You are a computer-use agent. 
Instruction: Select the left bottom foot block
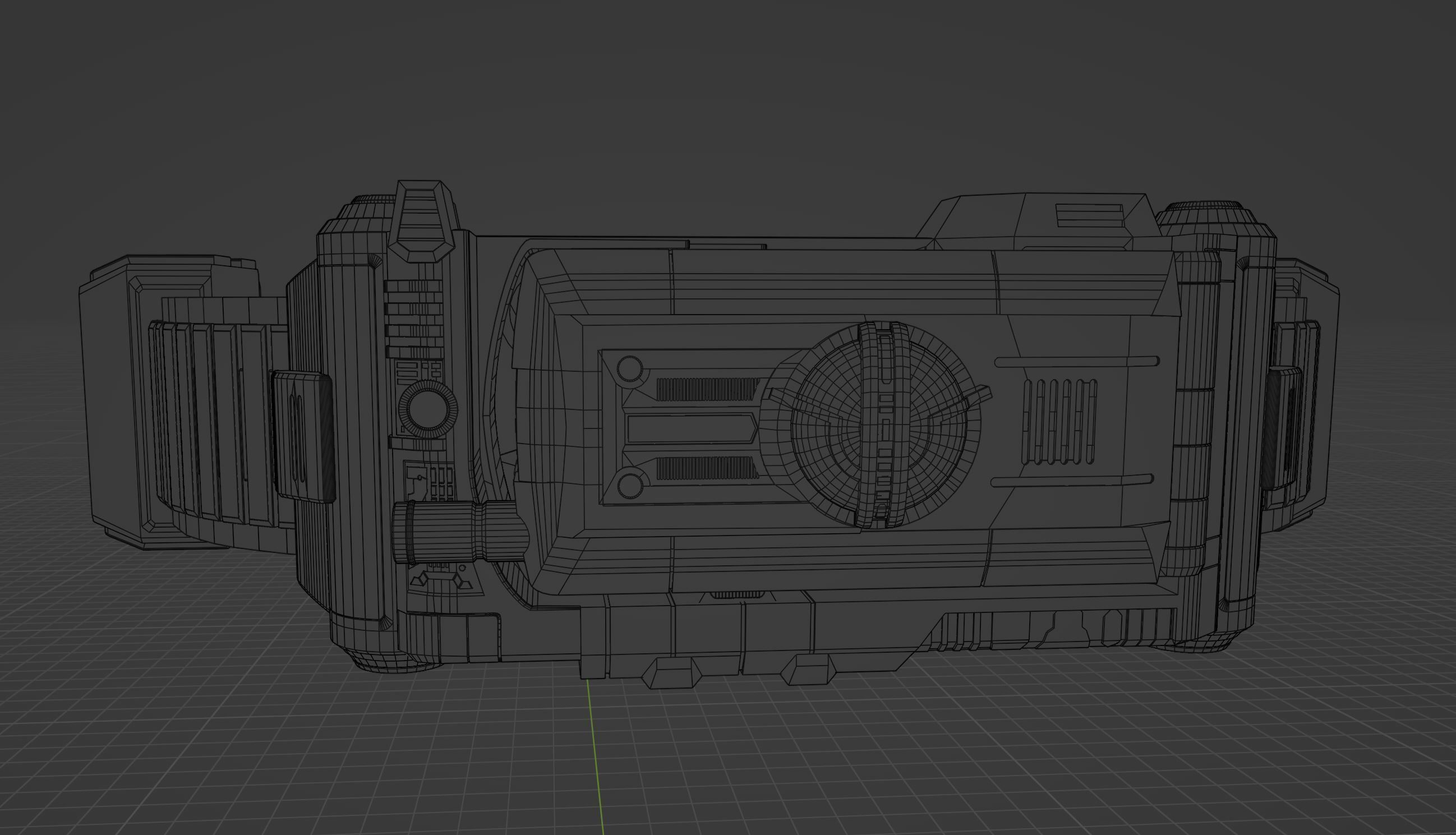coord(671,672)
